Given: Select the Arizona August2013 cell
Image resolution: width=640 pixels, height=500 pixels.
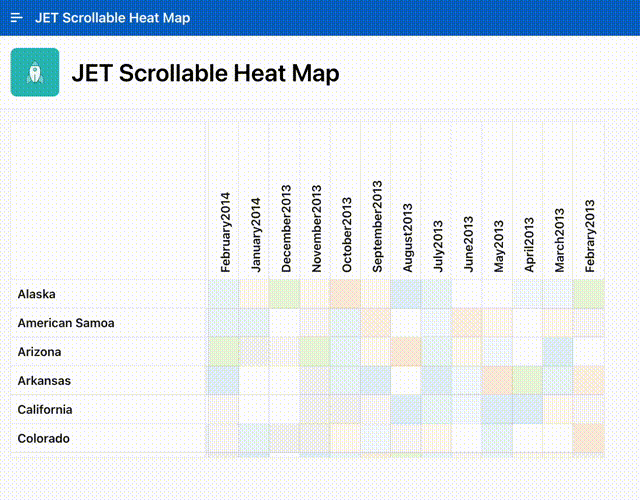Looking at the screenshot, I should tap(406, 352).
